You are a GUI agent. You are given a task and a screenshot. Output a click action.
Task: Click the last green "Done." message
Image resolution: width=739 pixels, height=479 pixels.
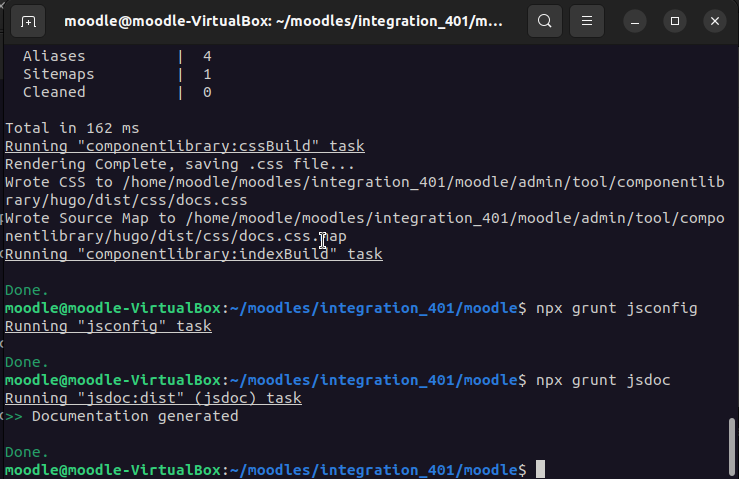[27, 452]
